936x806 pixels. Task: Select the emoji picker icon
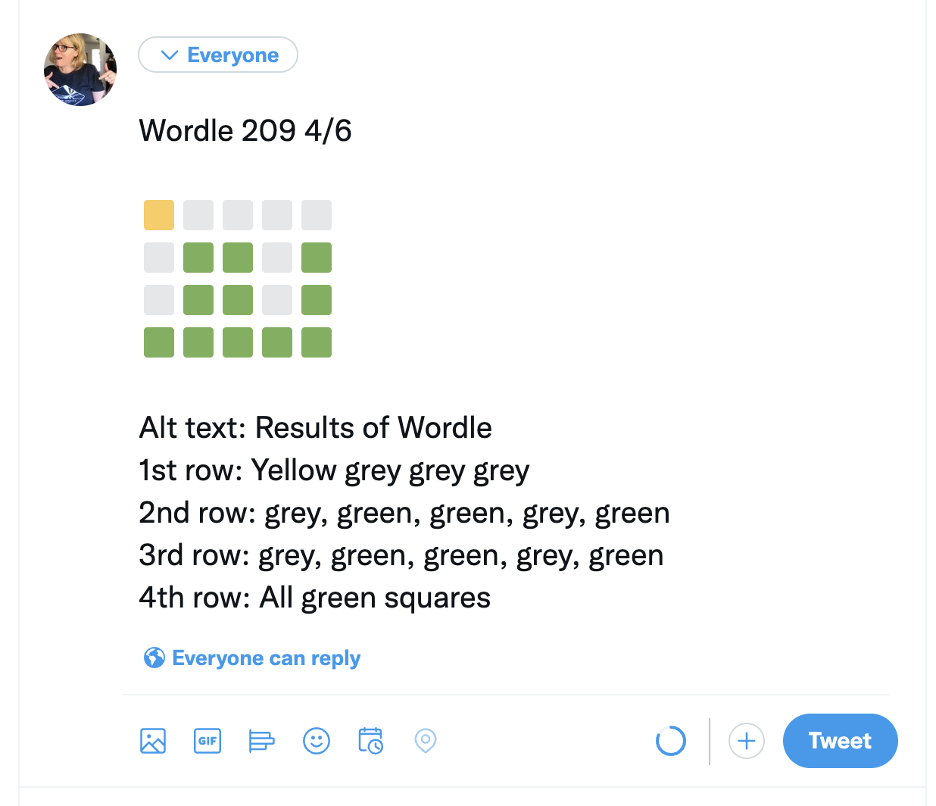coord(316,741)
